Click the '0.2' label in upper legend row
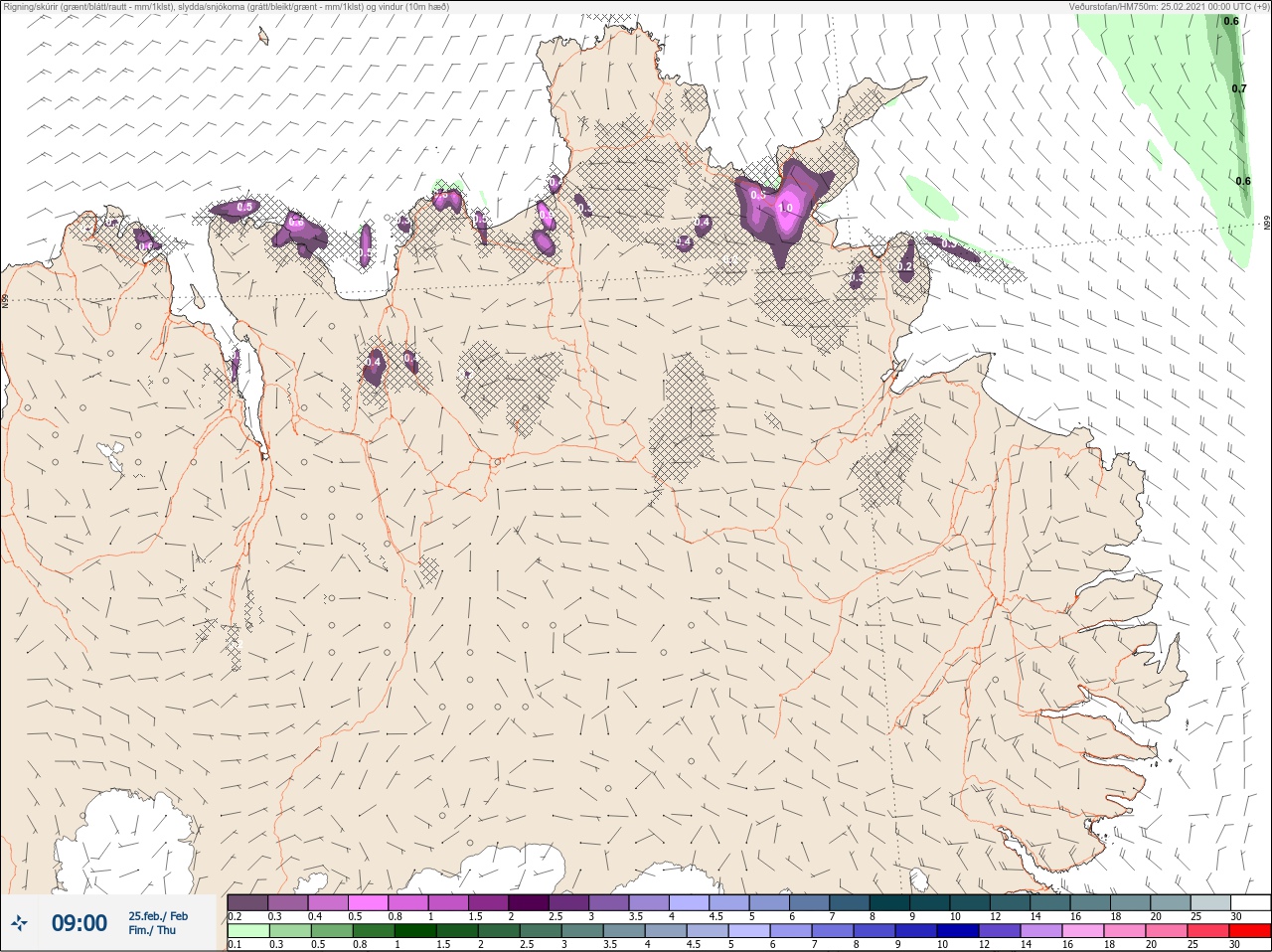Viewport: 1272px width, 952px height. [x=235, y=916]
